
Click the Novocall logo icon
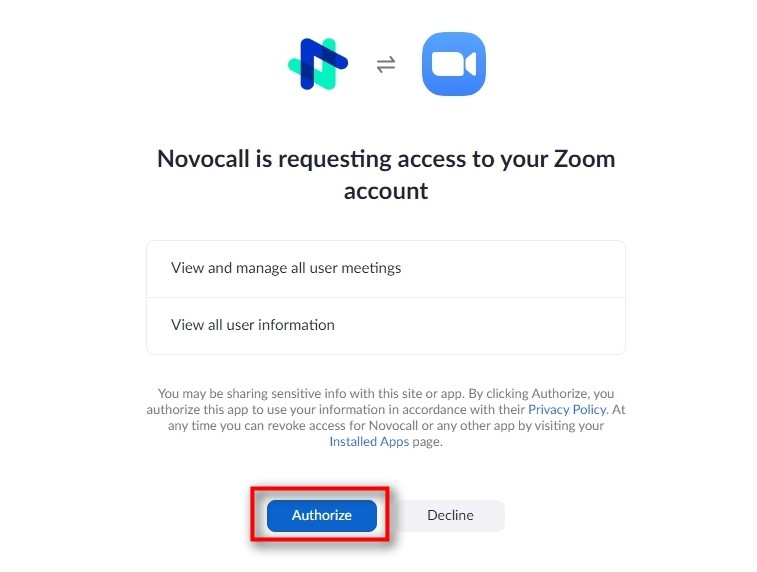318,64
